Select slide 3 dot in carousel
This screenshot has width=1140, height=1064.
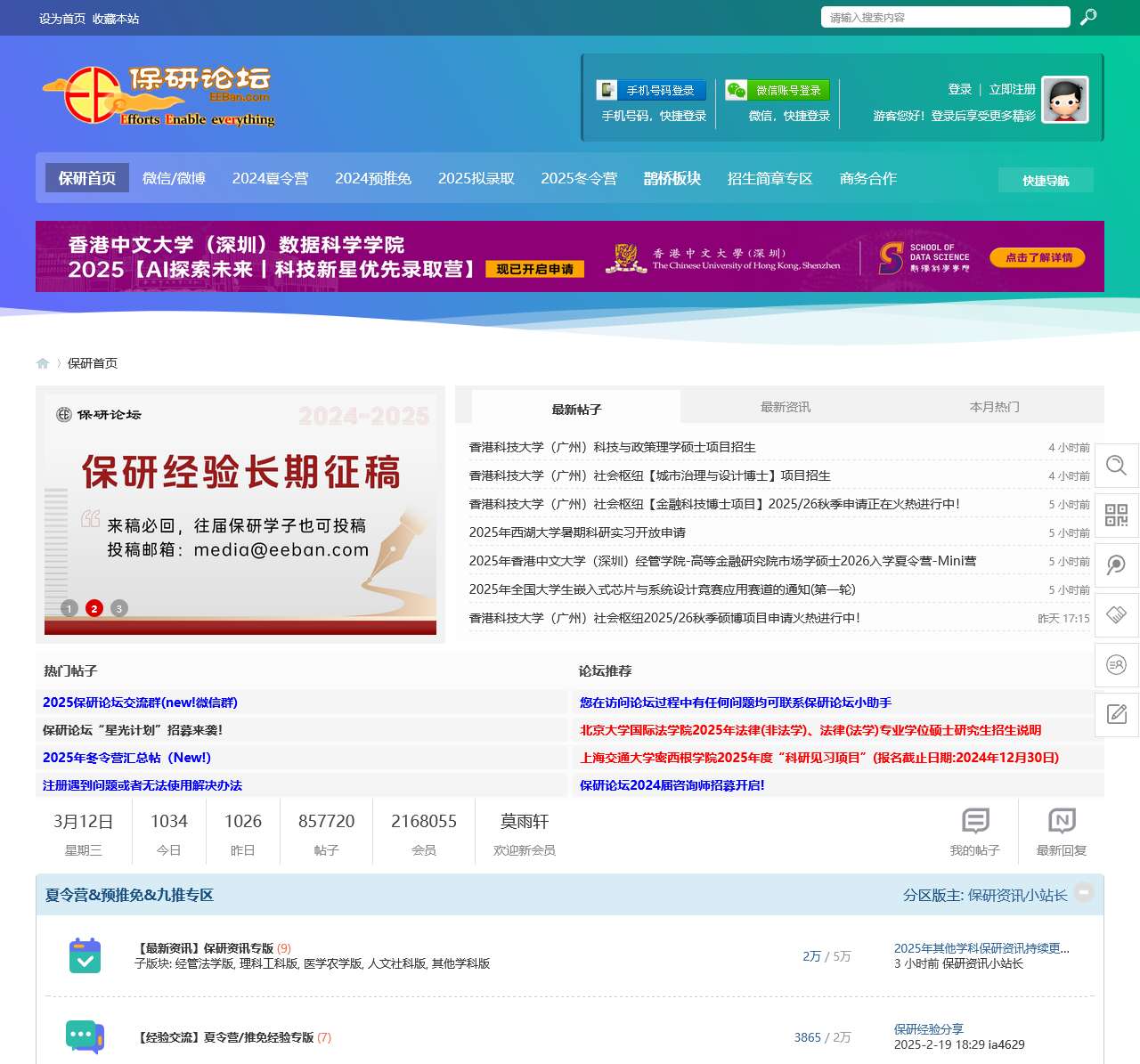119,608
